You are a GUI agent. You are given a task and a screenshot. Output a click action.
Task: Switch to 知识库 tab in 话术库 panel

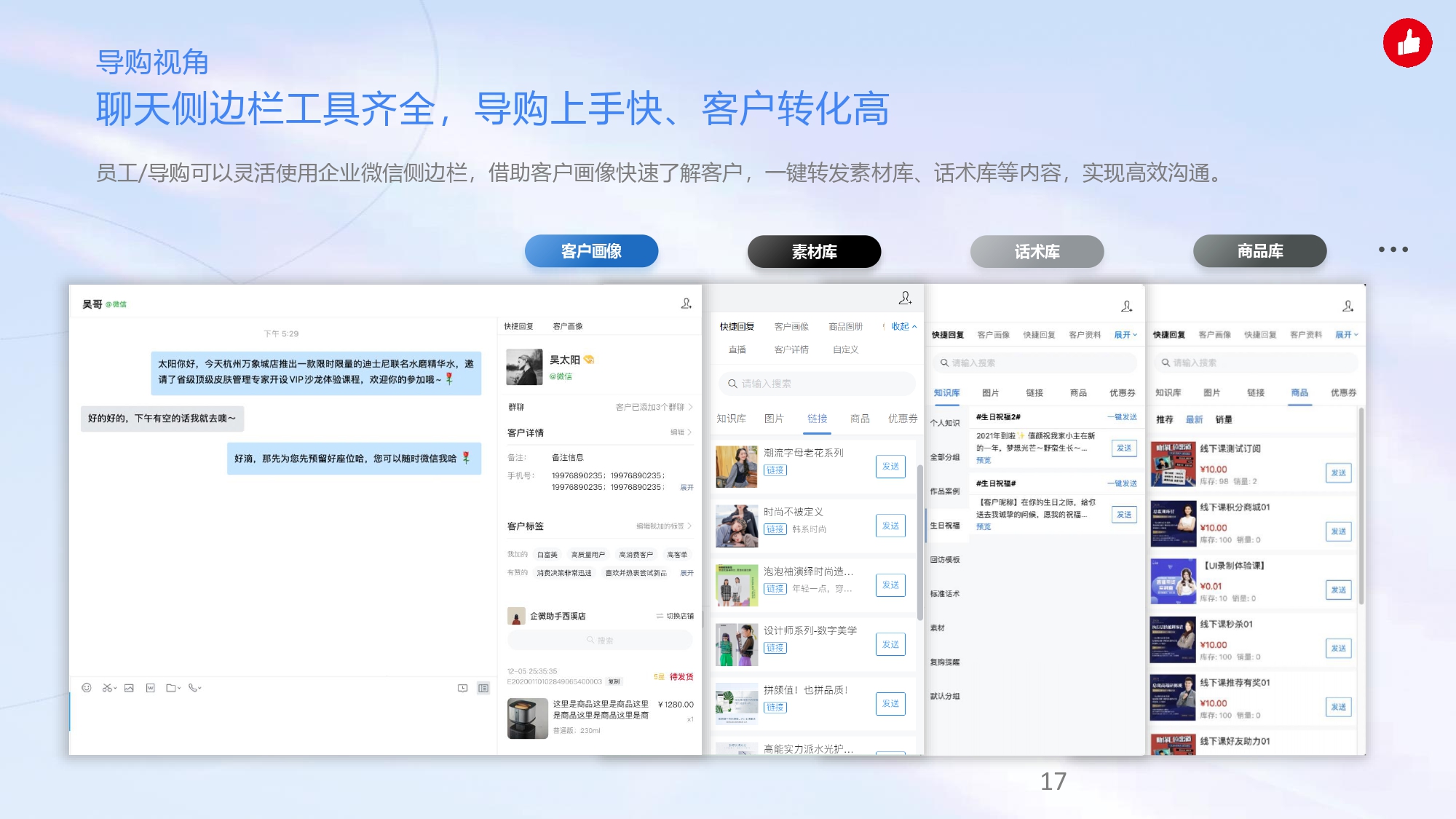tap(946, 393)
